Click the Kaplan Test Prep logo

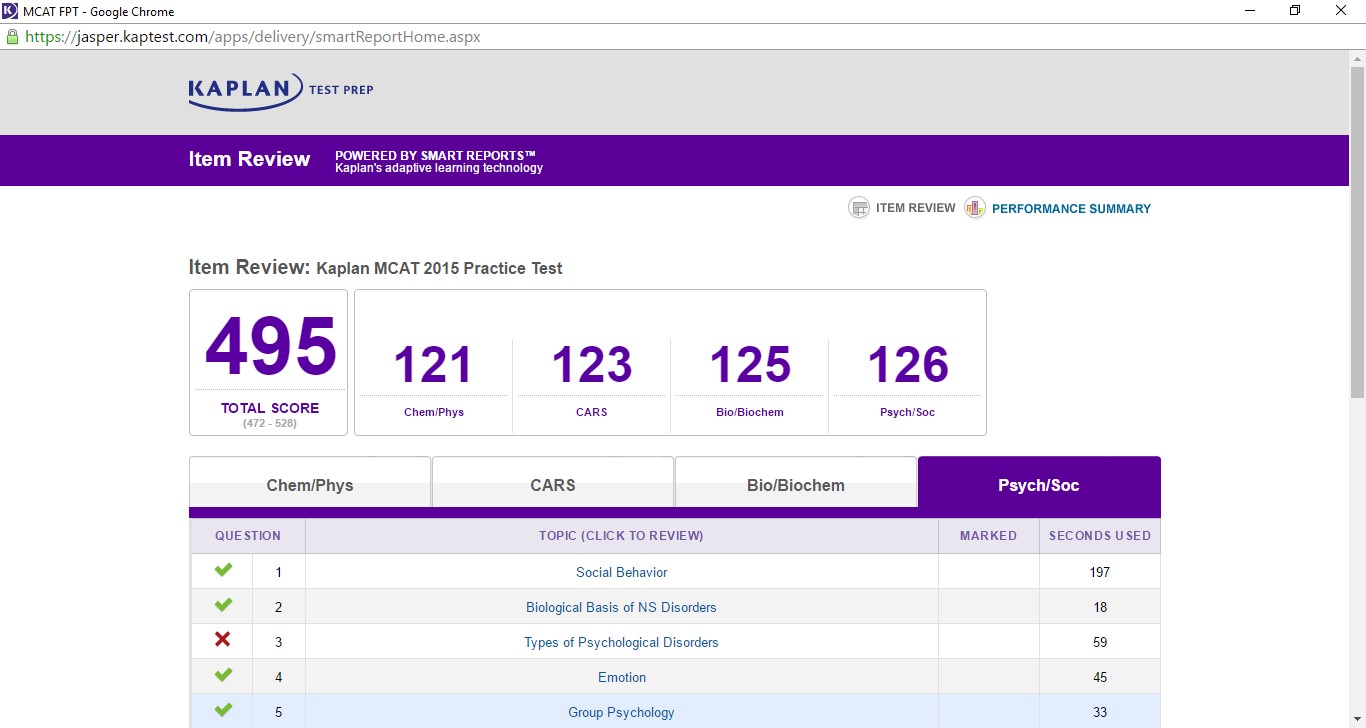click(x=281, y=90)
